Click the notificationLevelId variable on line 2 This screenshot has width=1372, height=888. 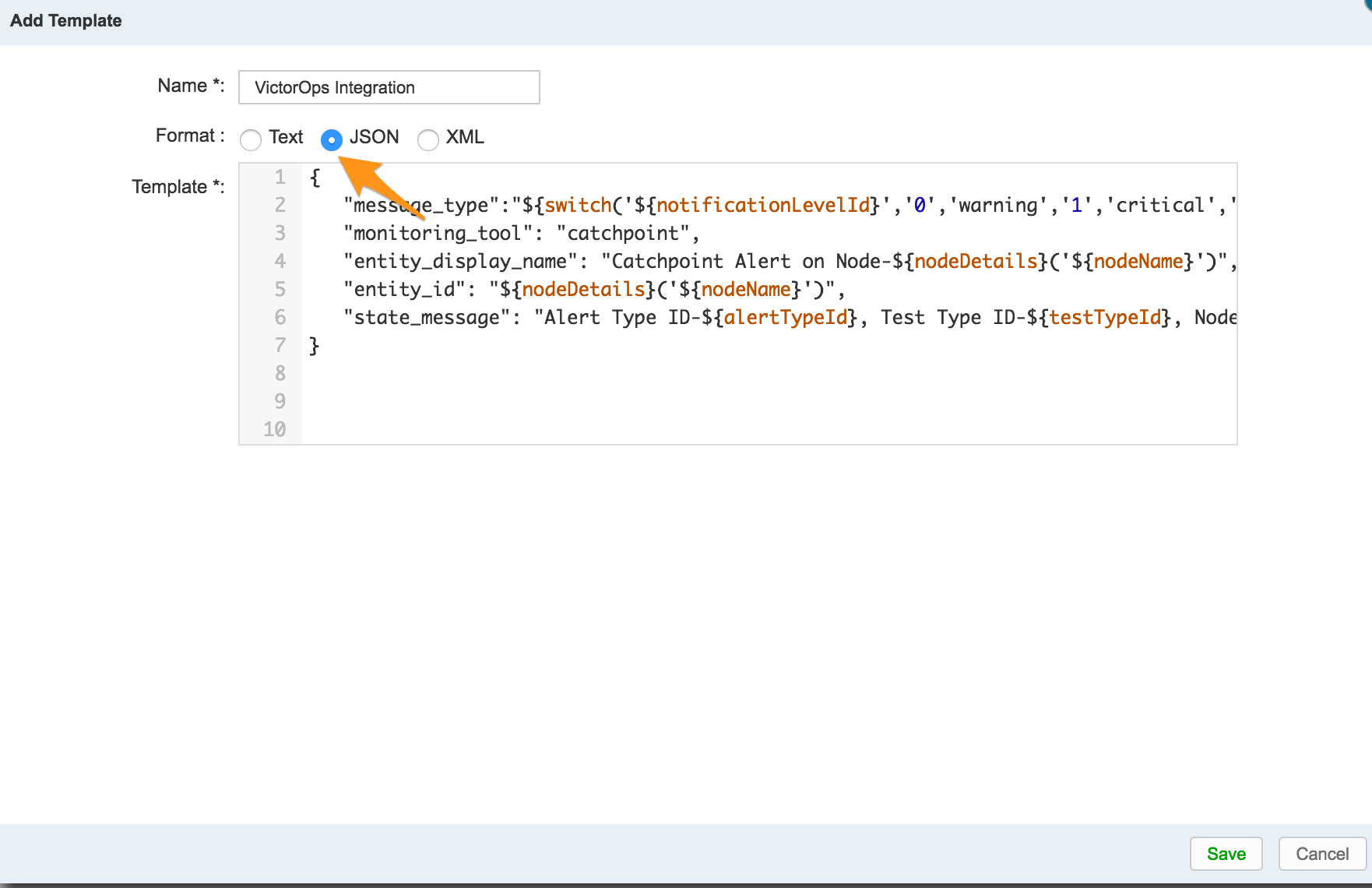763,205
